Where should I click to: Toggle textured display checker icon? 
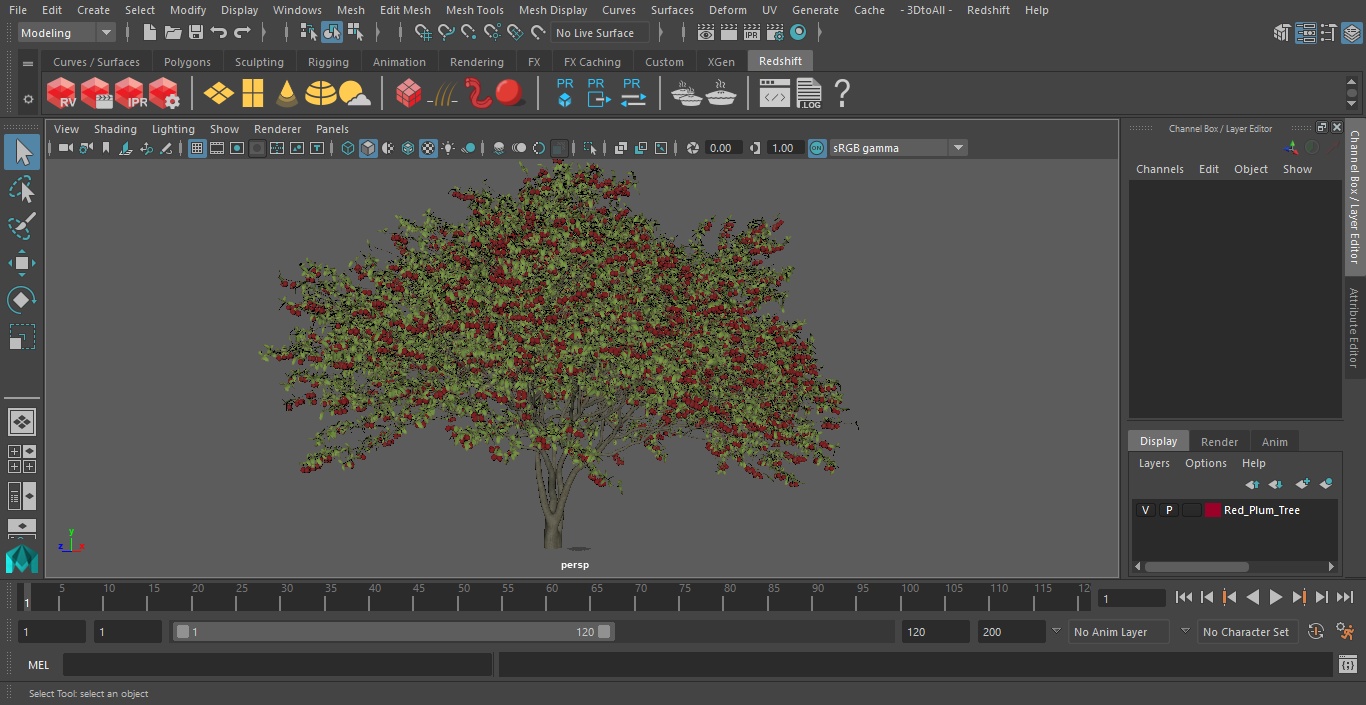click(428, 148)
